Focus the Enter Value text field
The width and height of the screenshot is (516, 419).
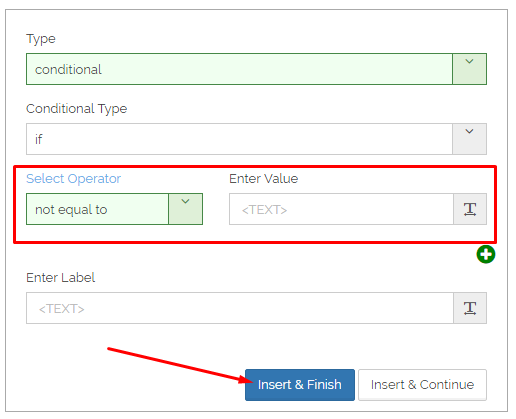coord(341,209)
